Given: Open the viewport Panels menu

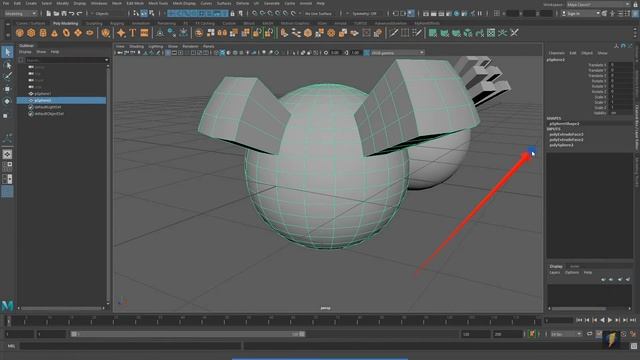Looking at the screenshot, I should (209, 47).
